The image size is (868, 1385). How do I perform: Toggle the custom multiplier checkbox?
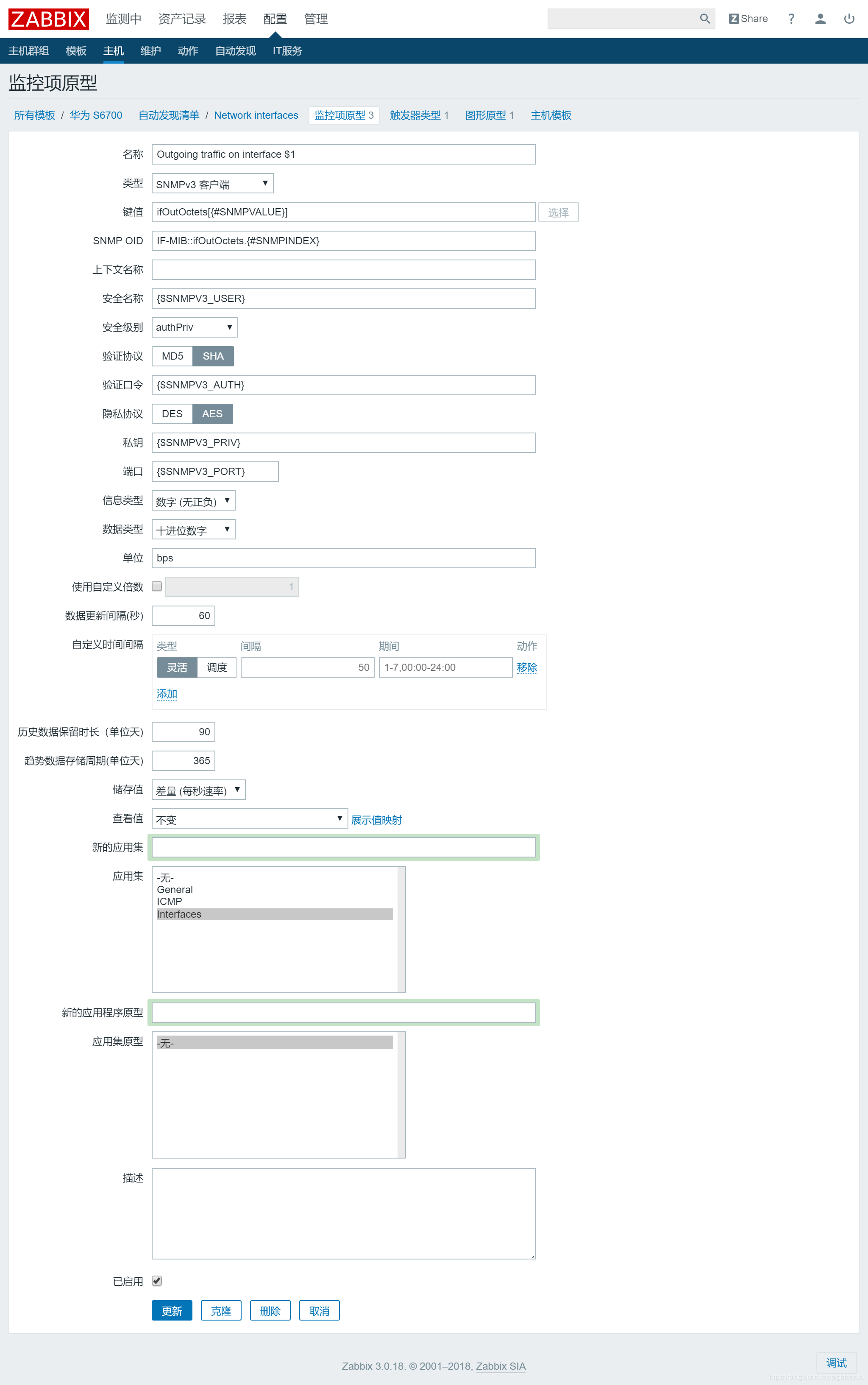pos(157,586)
